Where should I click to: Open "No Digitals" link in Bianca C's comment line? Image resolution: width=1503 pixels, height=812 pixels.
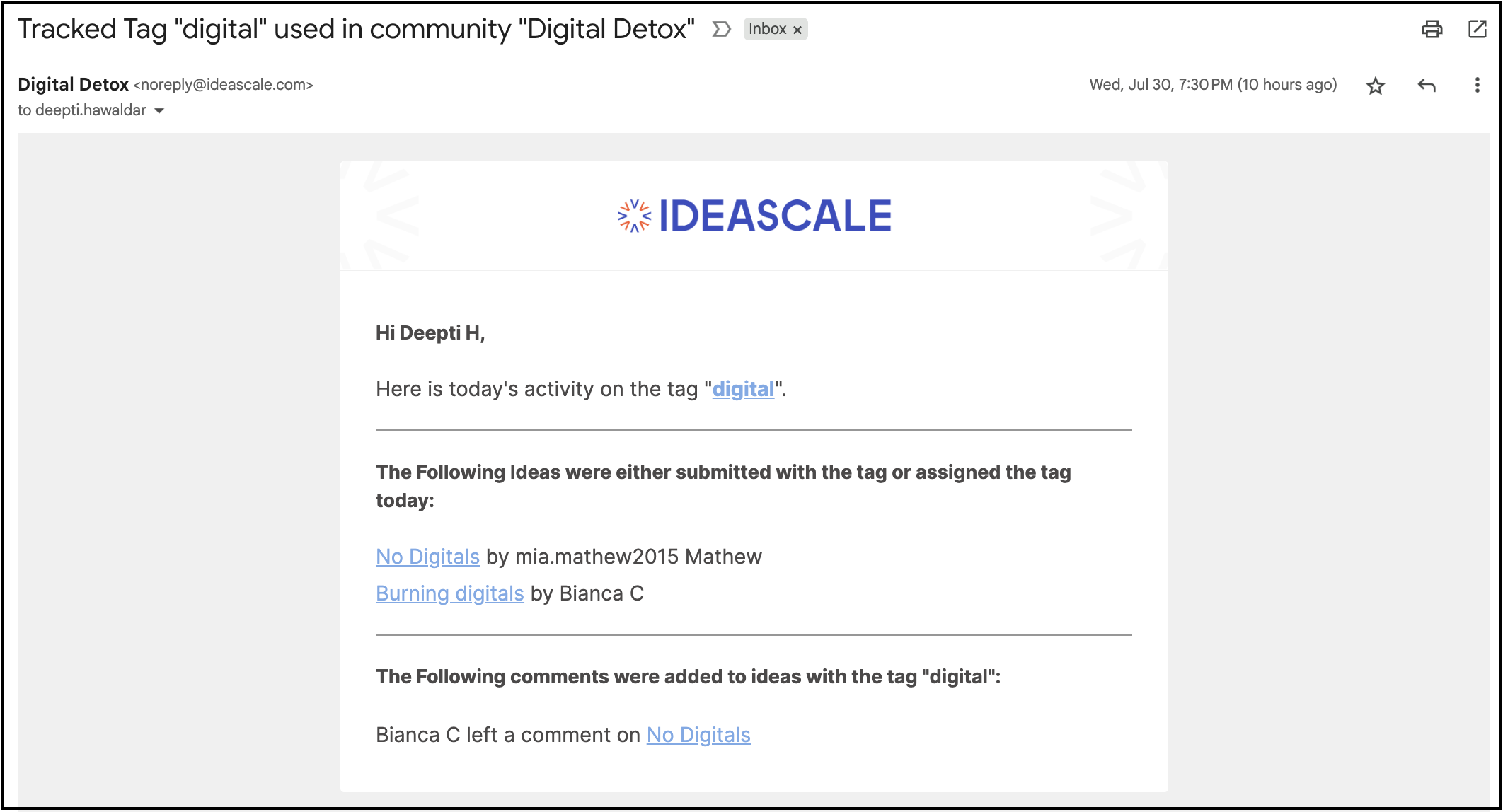point(698,735)
